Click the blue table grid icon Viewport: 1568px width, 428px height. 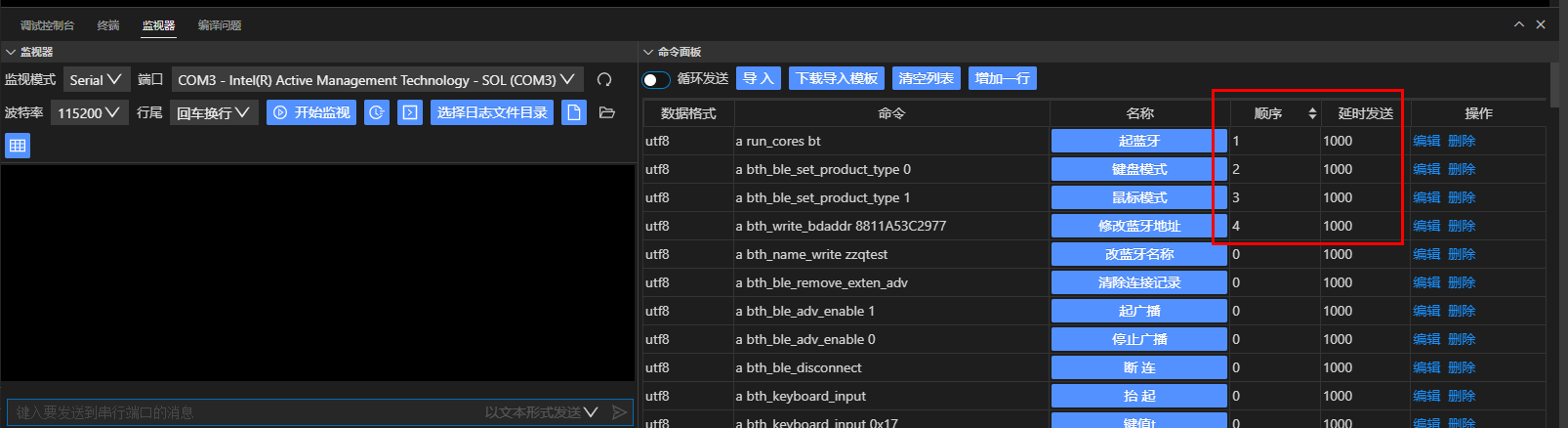[17, 146]
